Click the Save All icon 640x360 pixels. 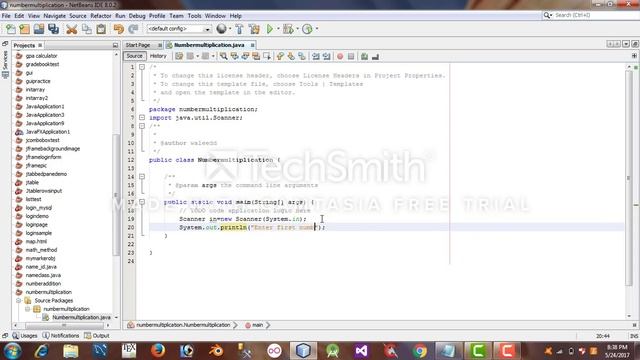(x=53, y=29)
